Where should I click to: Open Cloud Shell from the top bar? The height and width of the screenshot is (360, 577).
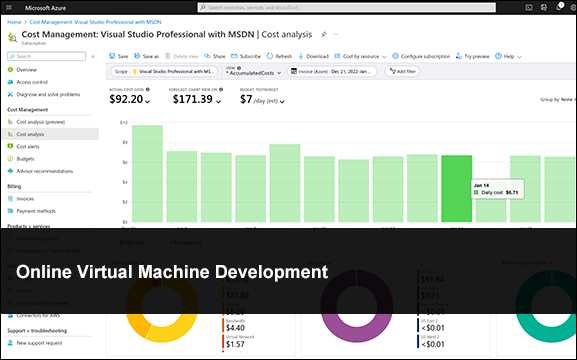click(x=529, y=7)
